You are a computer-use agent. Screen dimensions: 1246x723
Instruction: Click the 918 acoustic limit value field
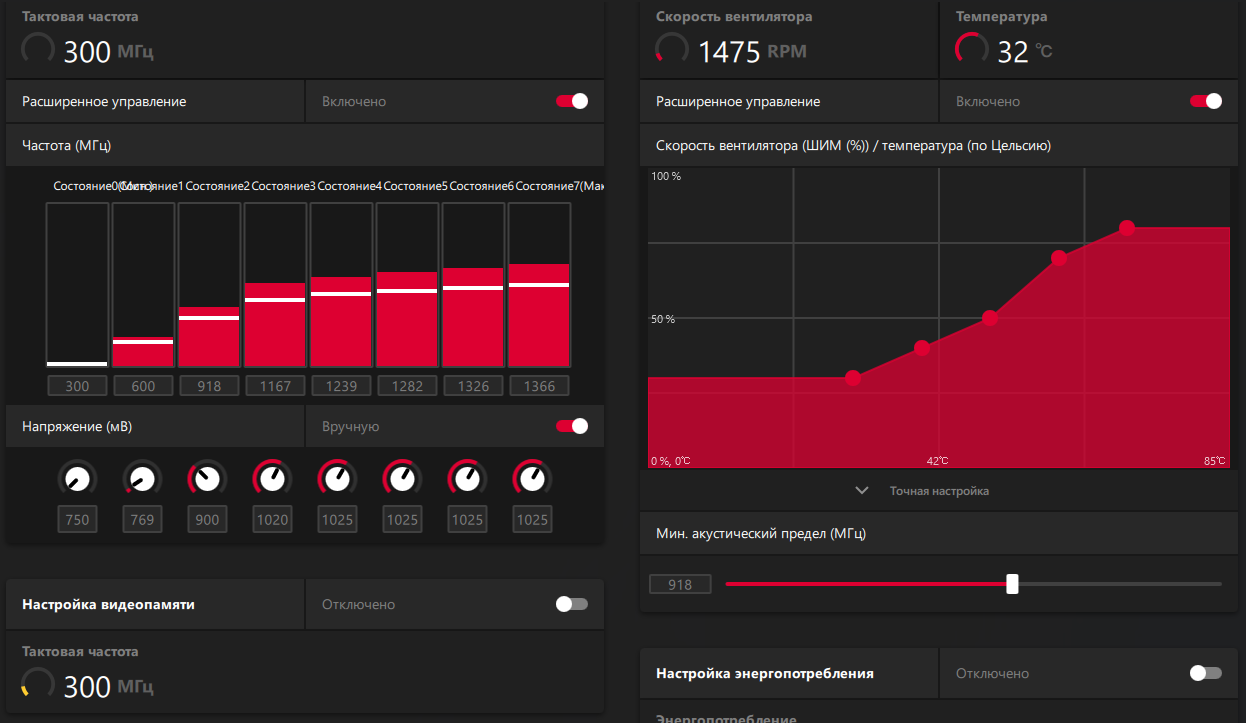point(680,584)
